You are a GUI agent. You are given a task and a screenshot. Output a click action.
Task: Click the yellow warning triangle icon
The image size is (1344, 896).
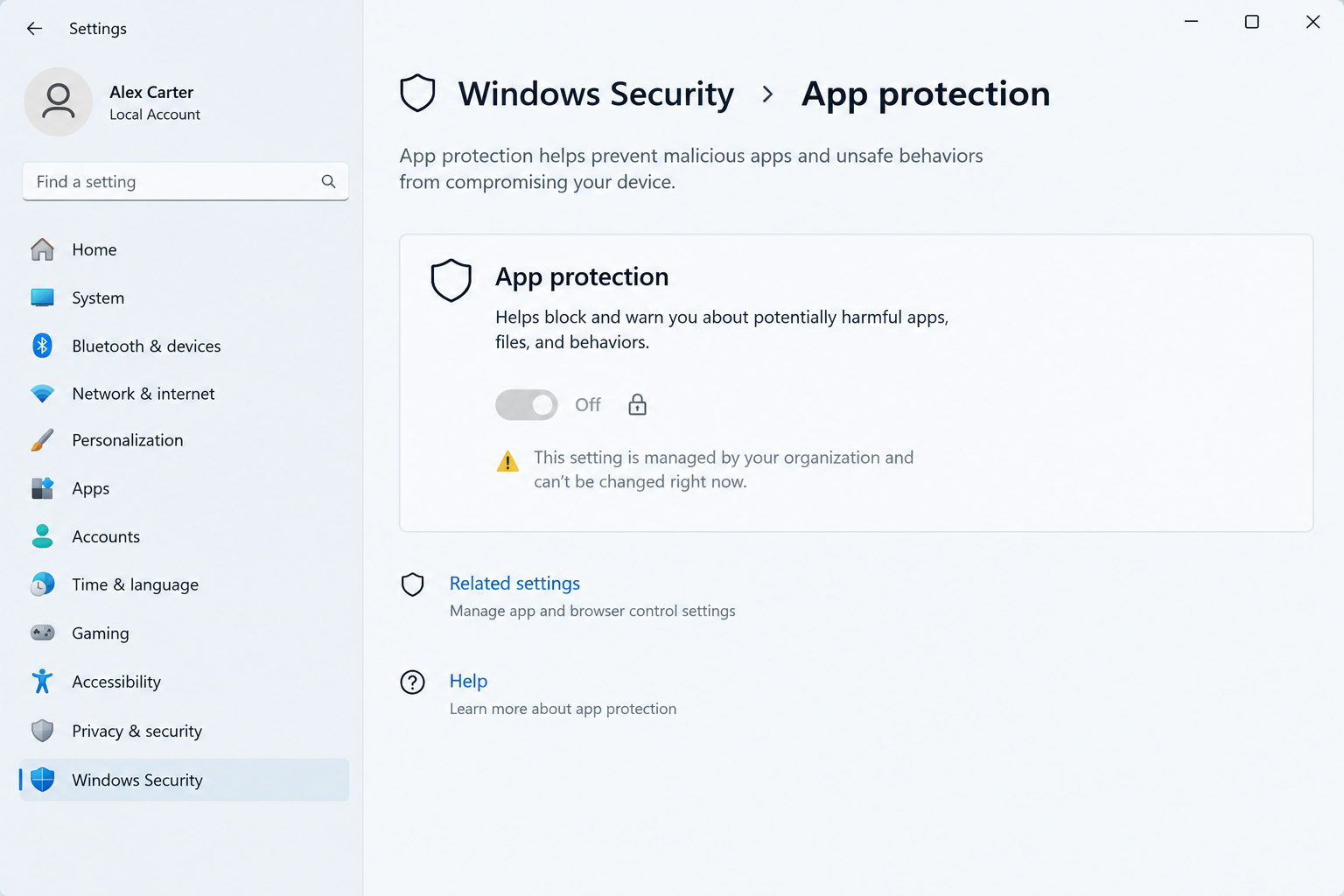507,461
